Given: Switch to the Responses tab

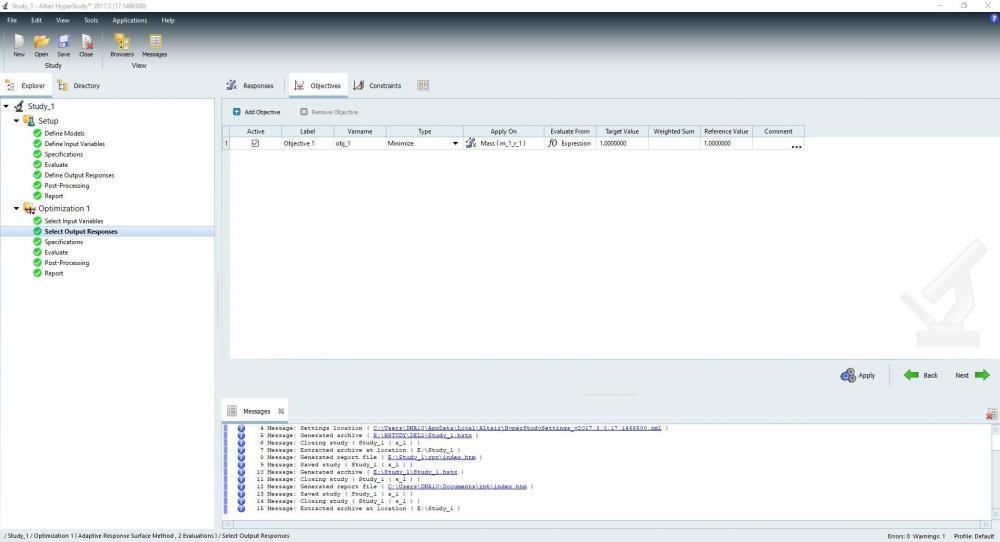Looking at the screenshot, I should click(250, 85).
